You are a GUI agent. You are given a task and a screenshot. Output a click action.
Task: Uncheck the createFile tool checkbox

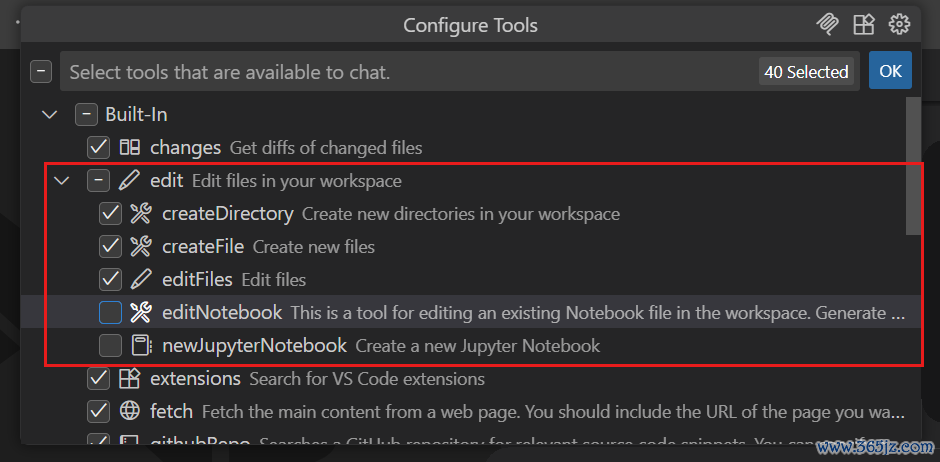[110, 247]
